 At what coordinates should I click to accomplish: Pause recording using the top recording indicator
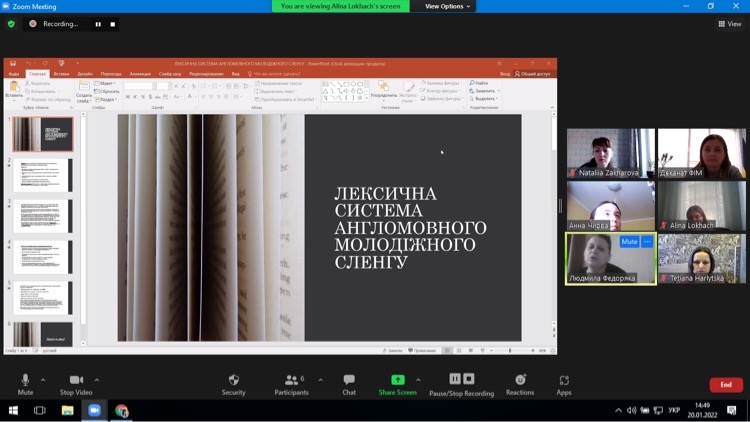coord(98,24)
